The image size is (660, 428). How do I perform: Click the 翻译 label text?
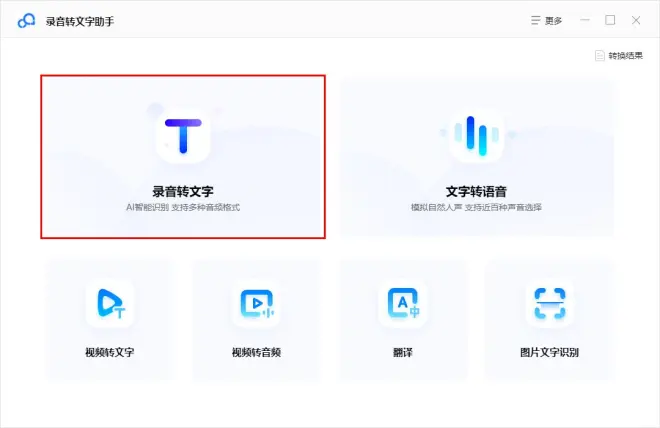tap(403, 353)
